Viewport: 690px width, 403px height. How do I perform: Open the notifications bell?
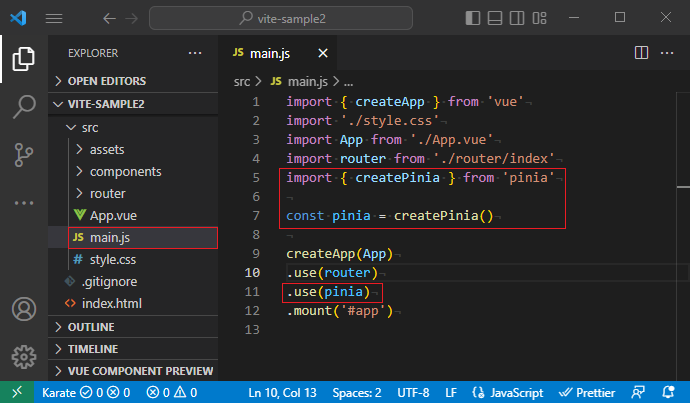click(668, 392)
